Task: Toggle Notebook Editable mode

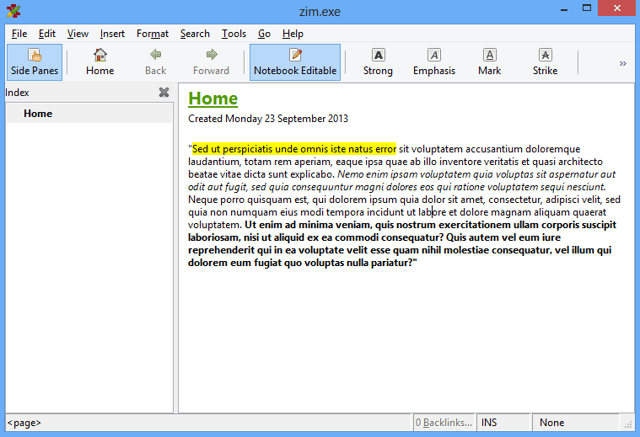Action: [295, 62]
